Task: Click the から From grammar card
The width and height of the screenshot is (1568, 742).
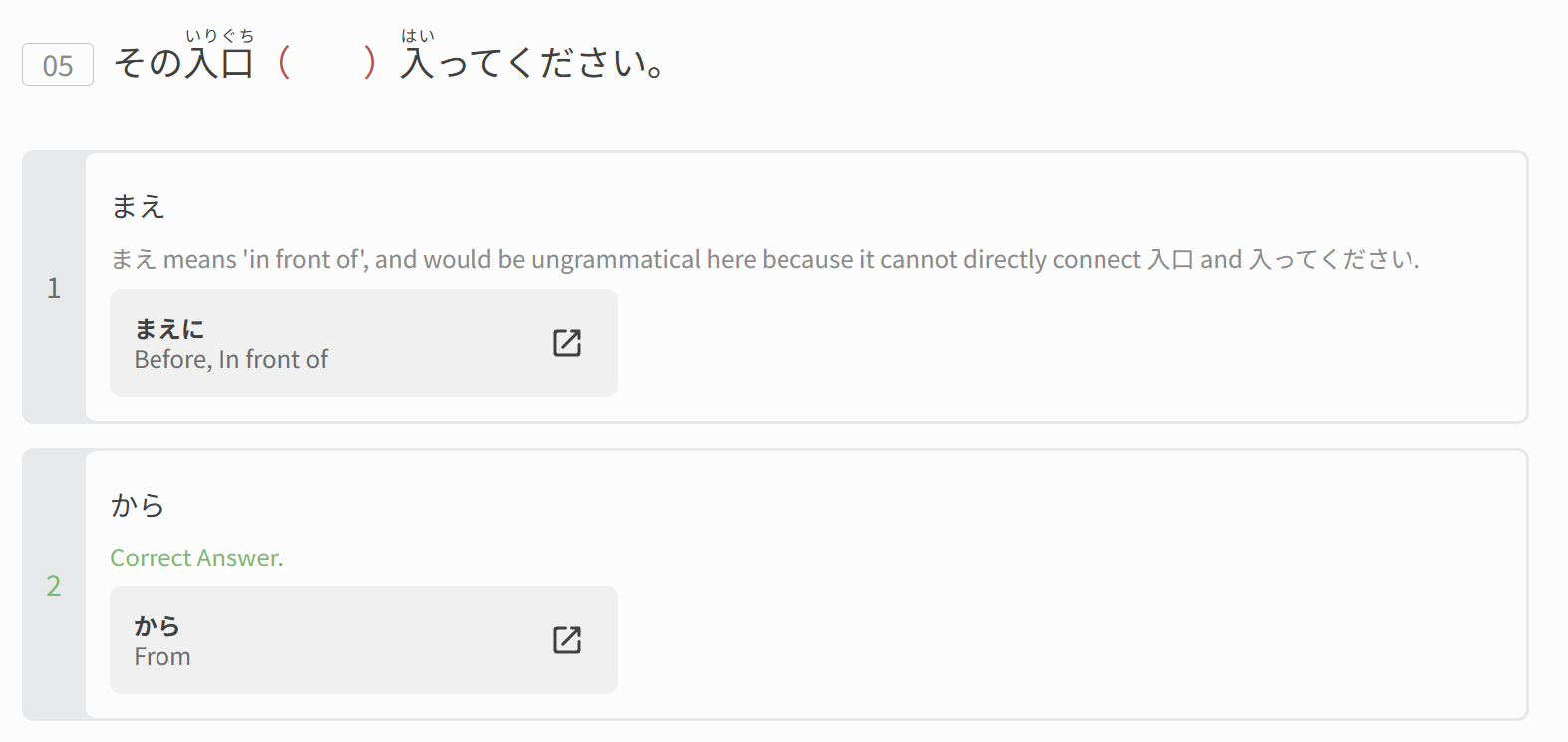Action: pyautogui.click(x=363, y=640)
